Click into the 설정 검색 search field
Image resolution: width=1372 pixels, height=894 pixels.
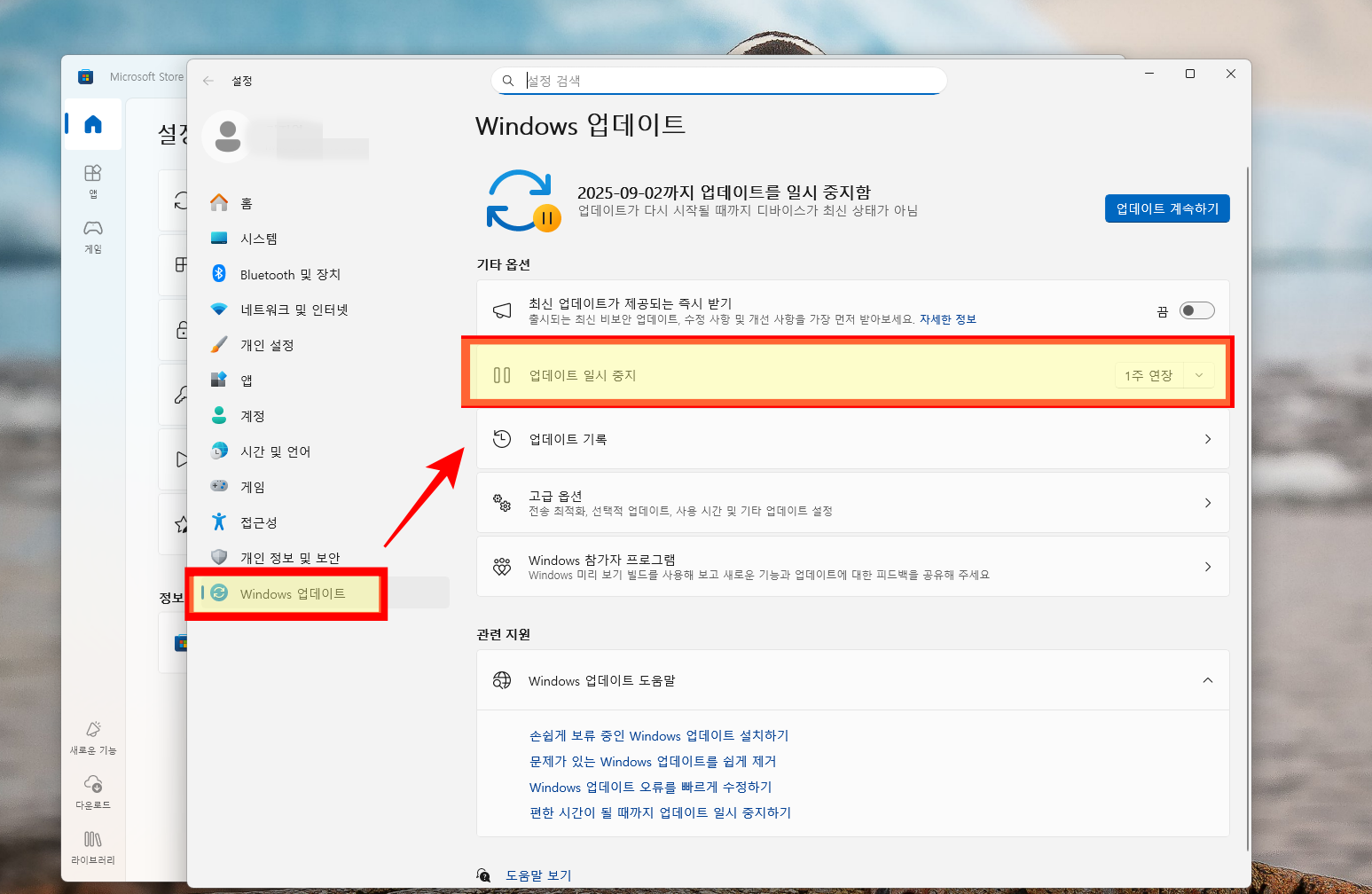point(719,81)
